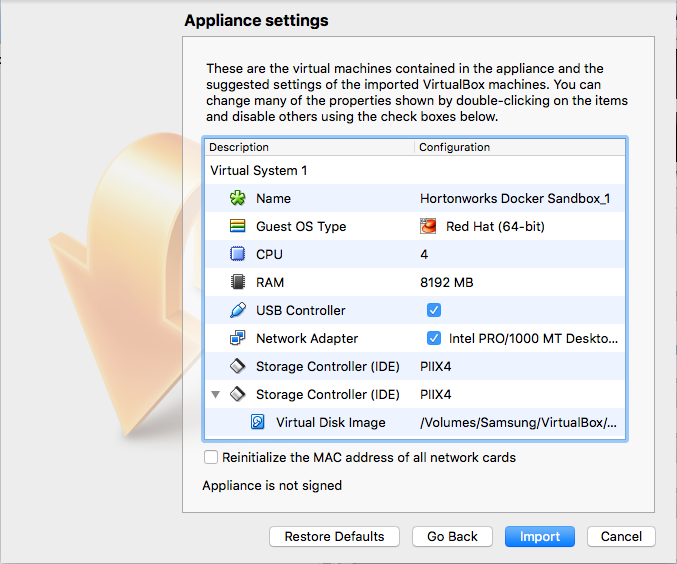
Task: Click the USB Controller icon
Action: (237, 310)
